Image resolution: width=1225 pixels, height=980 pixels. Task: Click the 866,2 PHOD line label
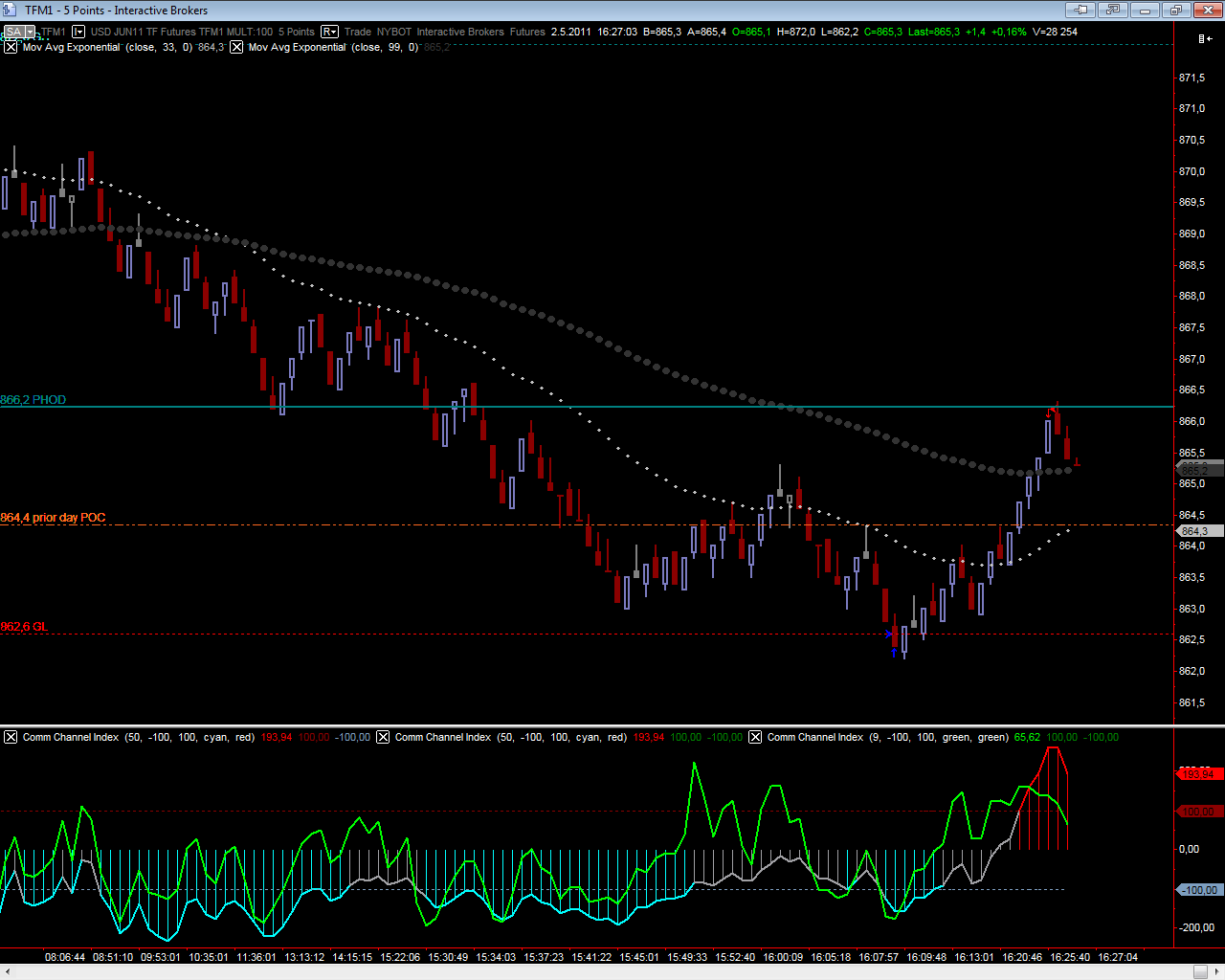pos(33,400)
